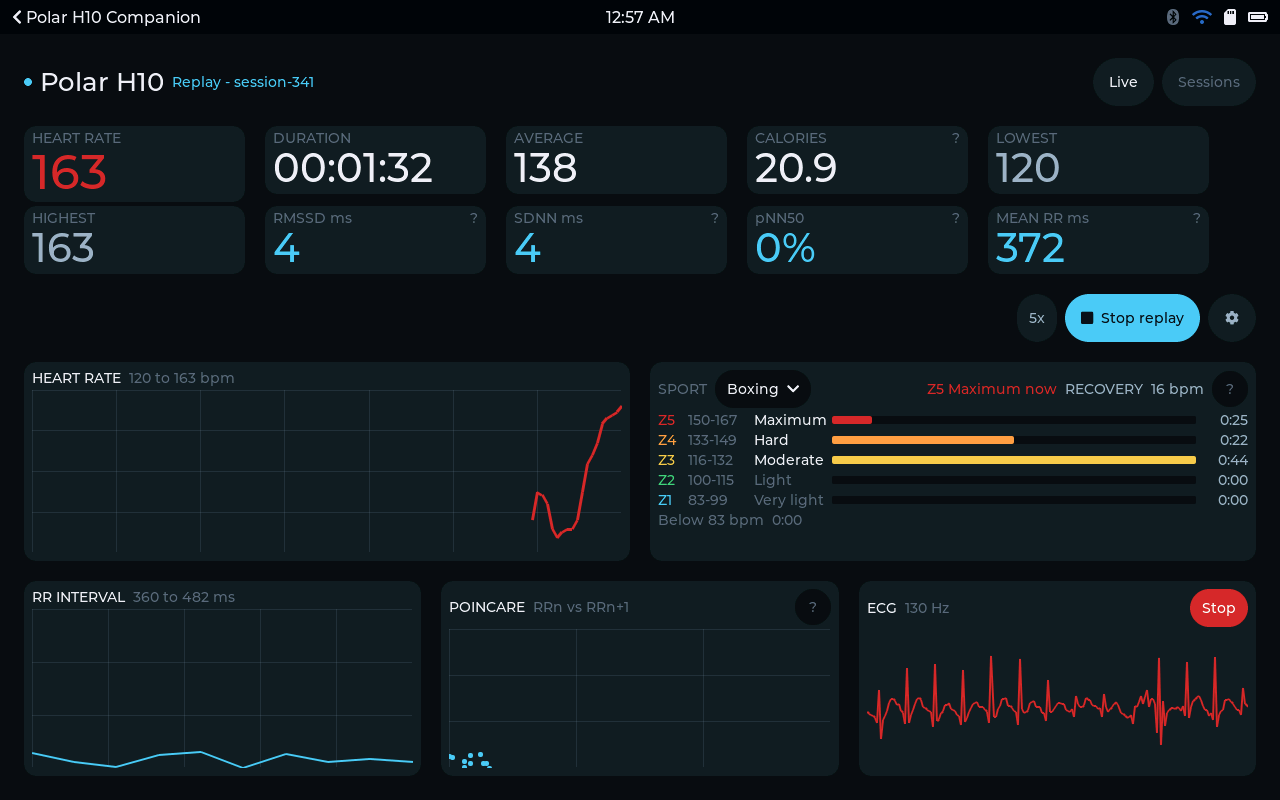Viewport: 1280px width, 800px height.
Task: Click the clock showing 12:57 AM
Action: (x=640, y=17)
